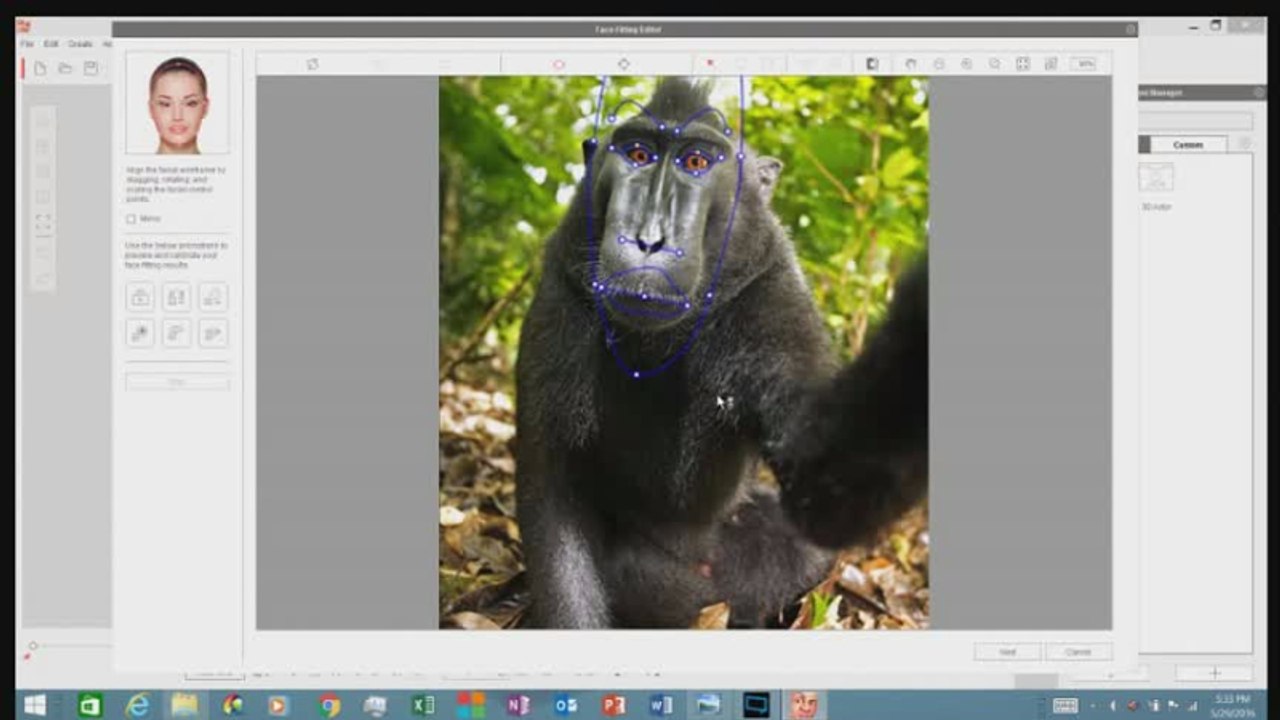
Task: Open Internet Explorer from the taskbar
Action: click(137, 705)
